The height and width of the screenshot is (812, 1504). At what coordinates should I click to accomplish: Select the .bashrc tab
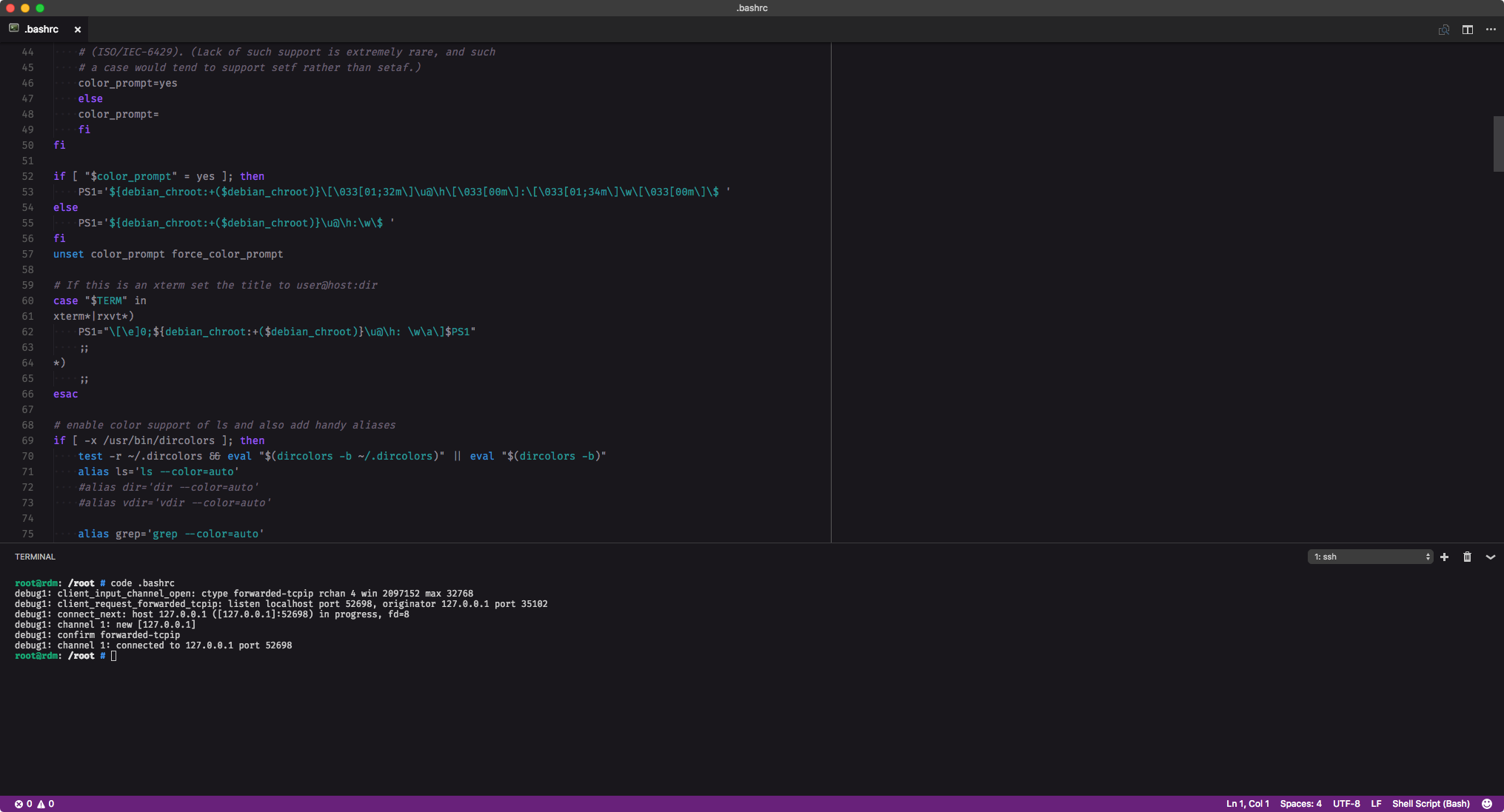[41, 30]
